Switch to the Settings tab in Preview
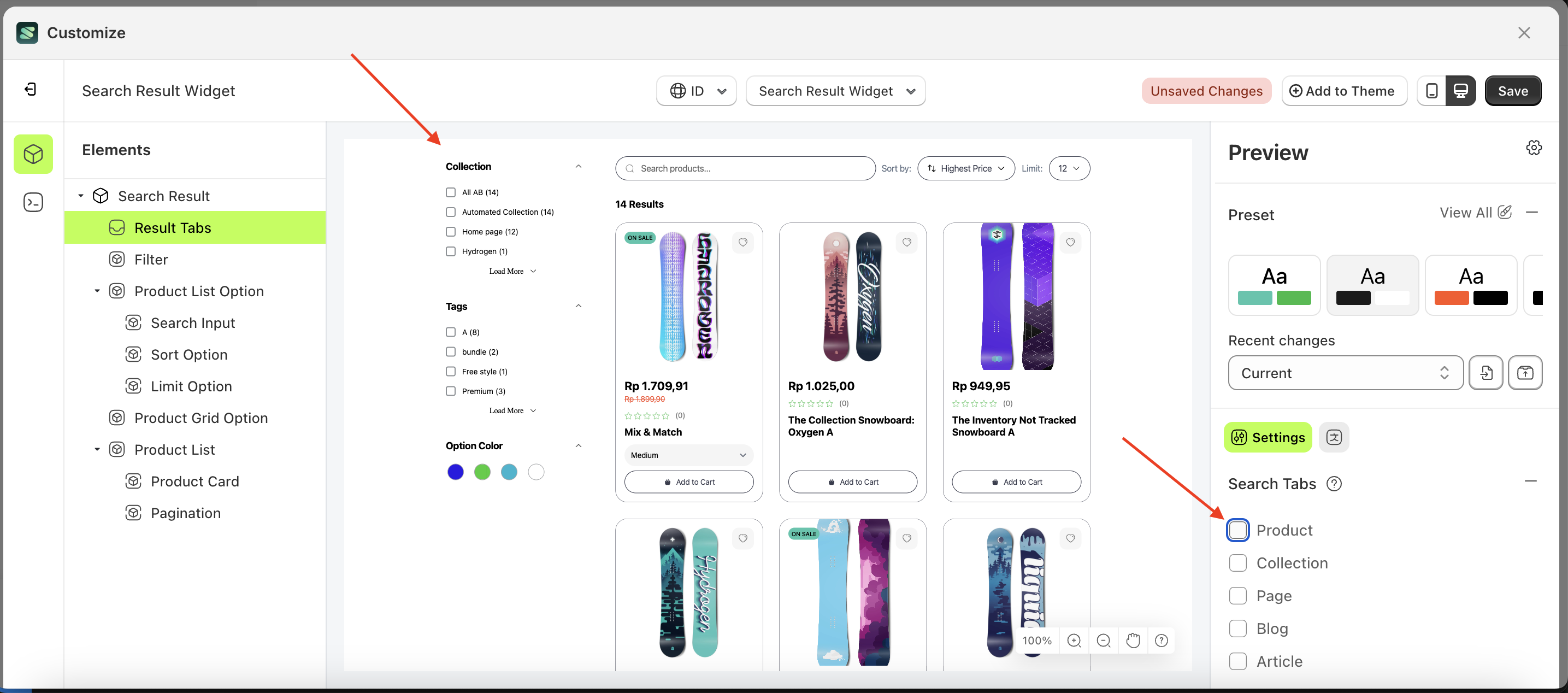This screenshot has width=1568, height=693. point(1268,437)
